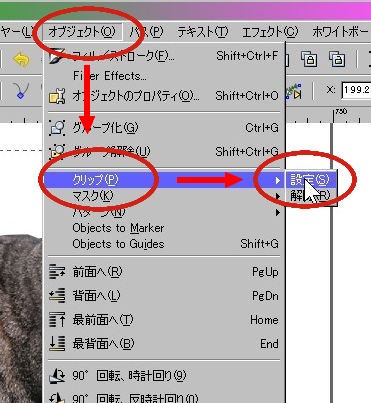Expand the クリップ(P) submenu
The height and width of the screenshot is (403, 371).
164,180
